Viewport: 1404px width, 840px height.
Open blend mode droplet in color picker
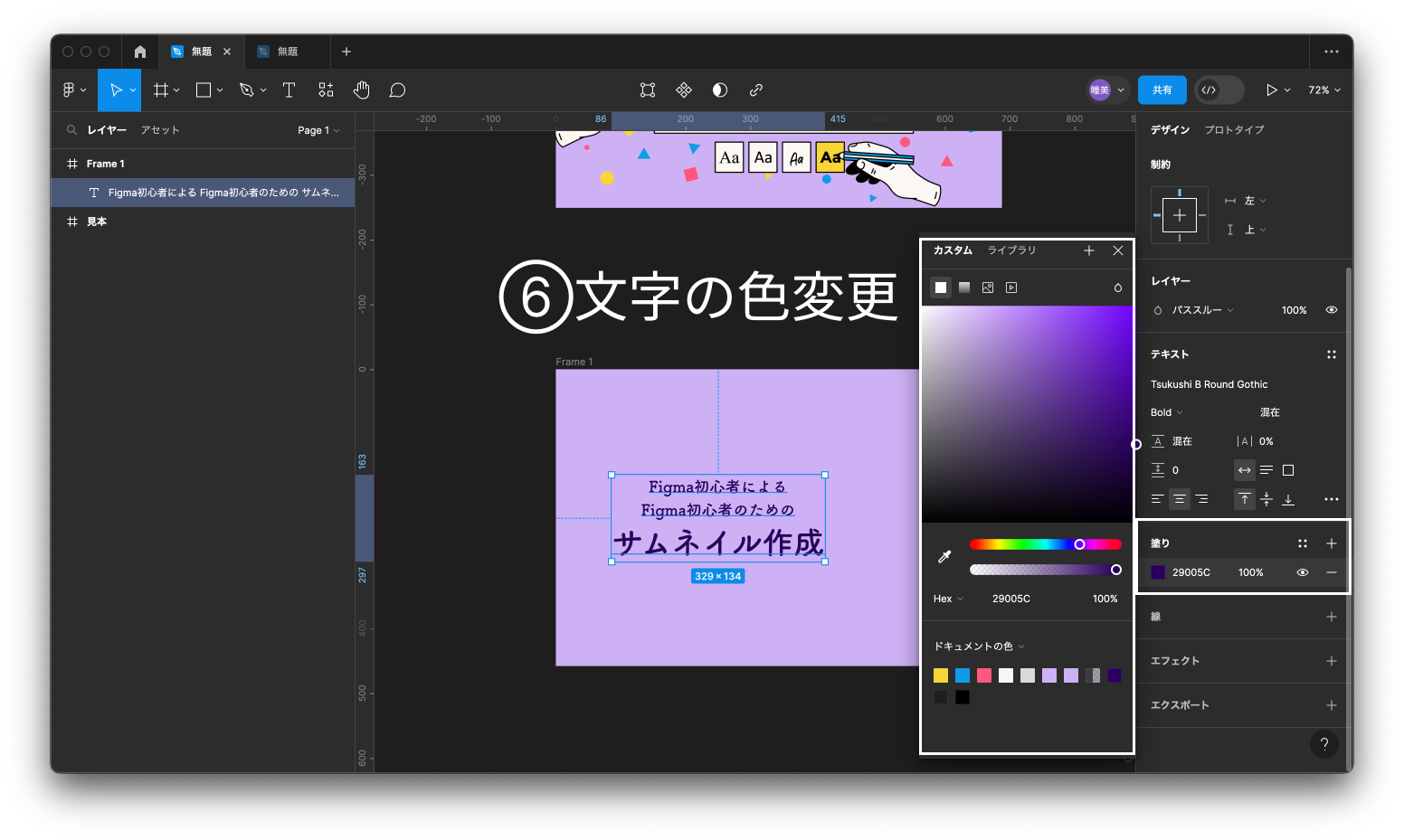[x=1118, y=288]
